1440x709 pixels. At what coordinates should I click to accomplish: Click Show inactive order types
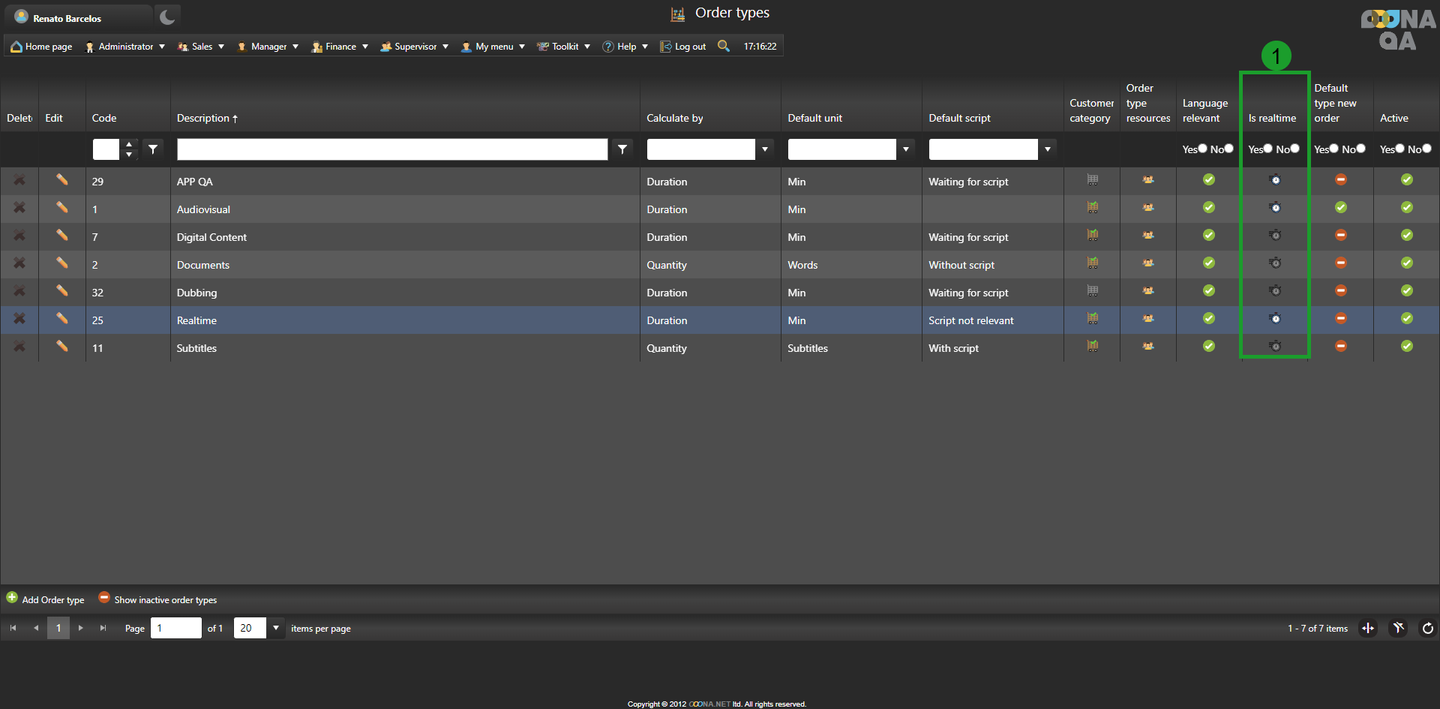click(158, 599)
